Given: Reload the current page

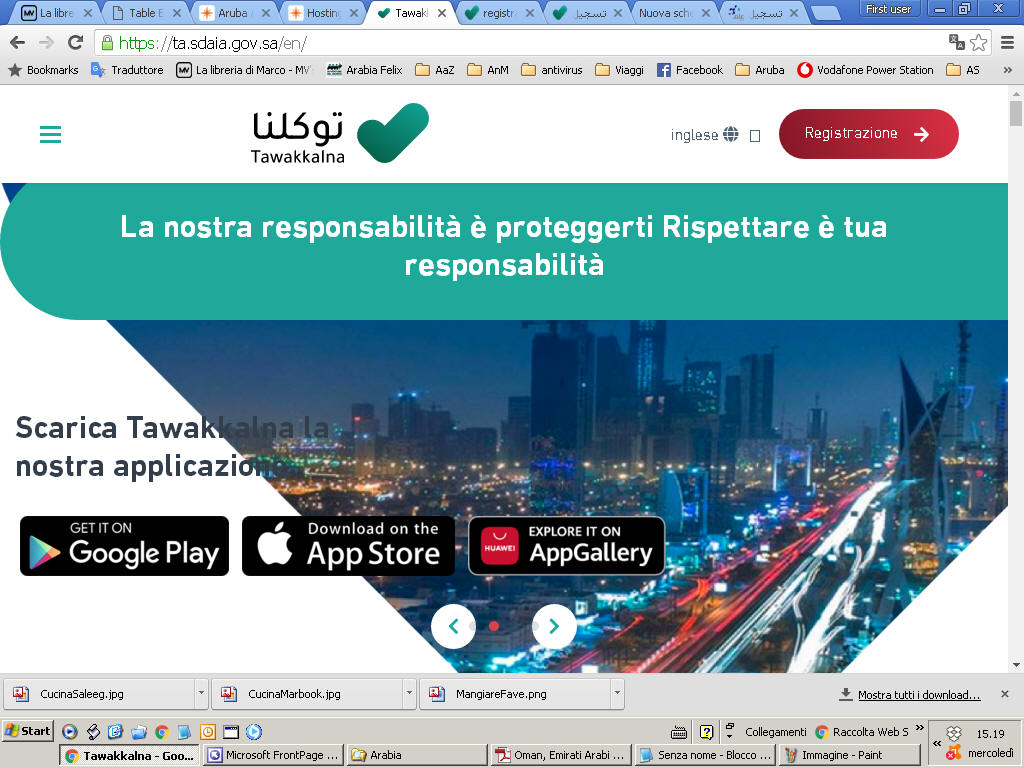Looking at the screenshot, I should click(x=76, y=43).
